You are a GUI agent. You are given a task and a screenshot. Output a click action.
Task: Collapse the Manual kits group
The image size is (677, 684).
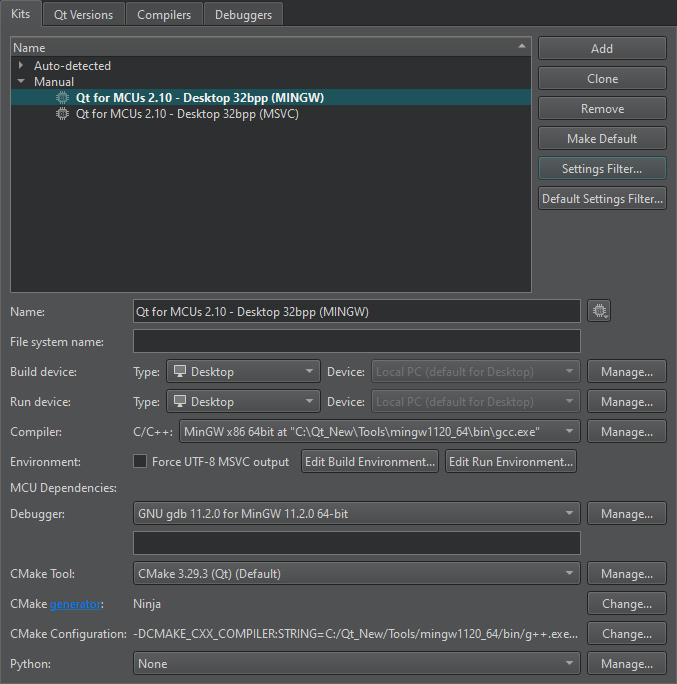21,82
